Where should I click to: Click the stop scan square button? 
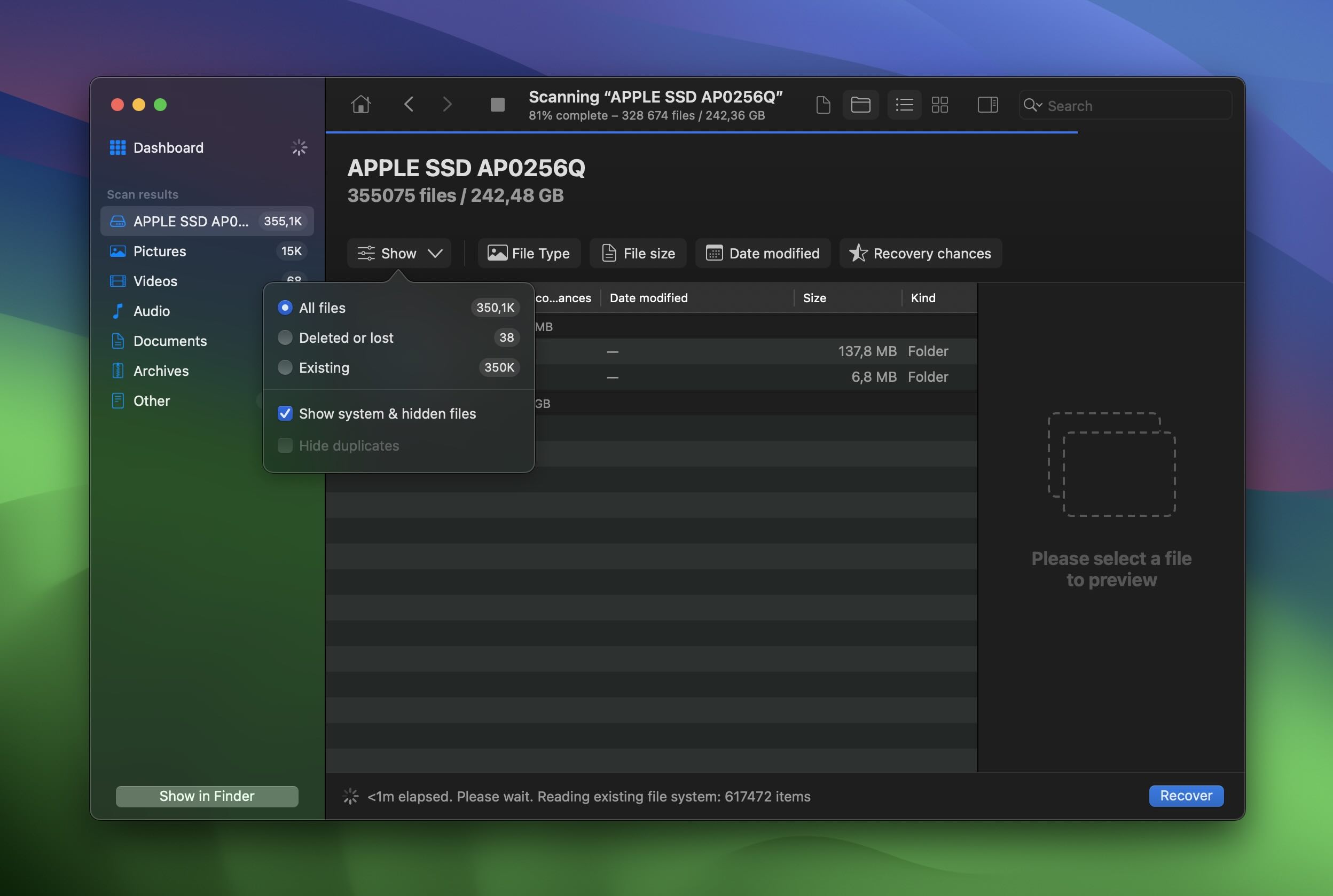coord(498,104)
